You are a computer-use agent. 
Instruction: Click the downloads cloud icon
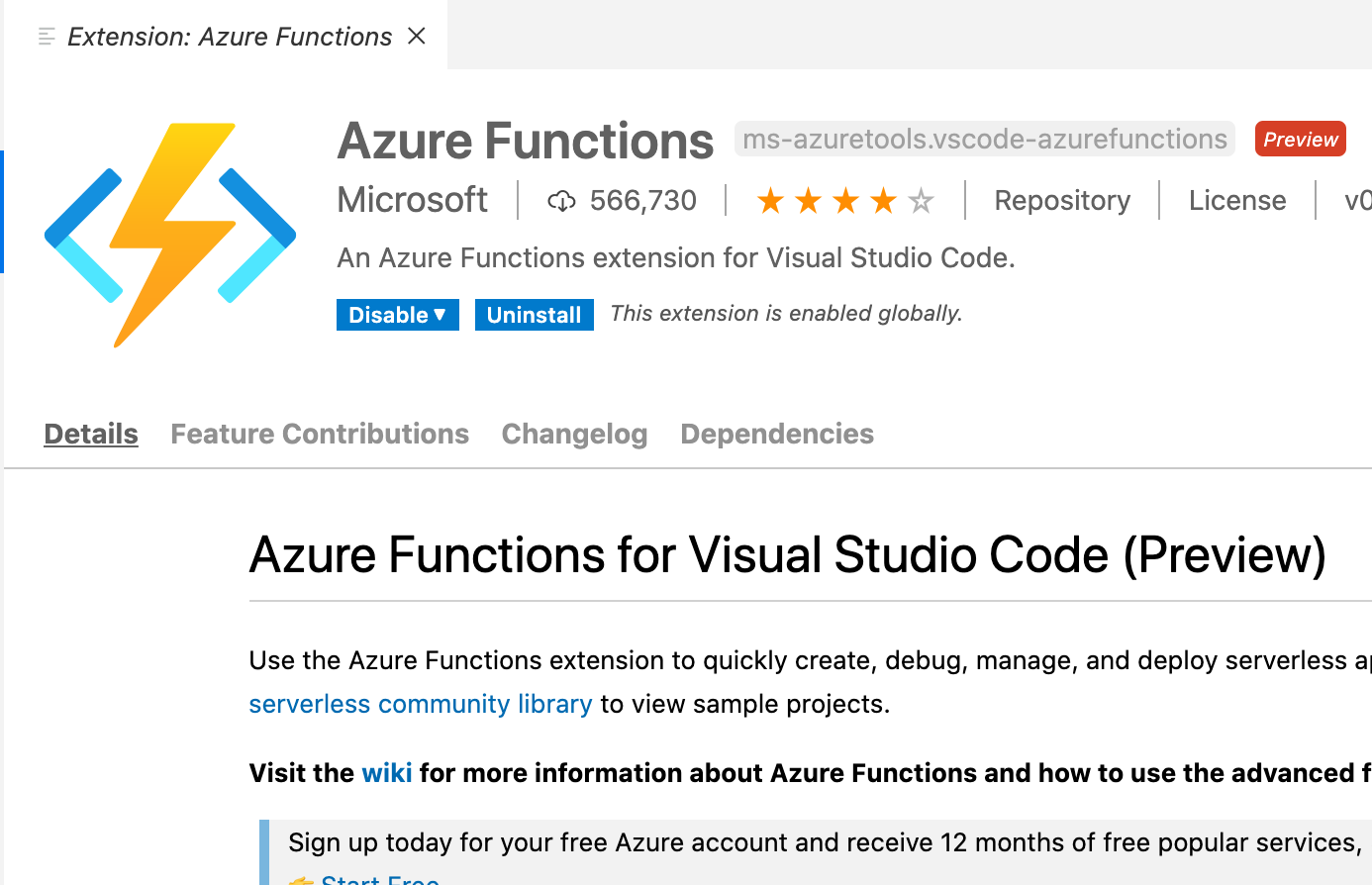pyautogui.click(x=563, y=200)
